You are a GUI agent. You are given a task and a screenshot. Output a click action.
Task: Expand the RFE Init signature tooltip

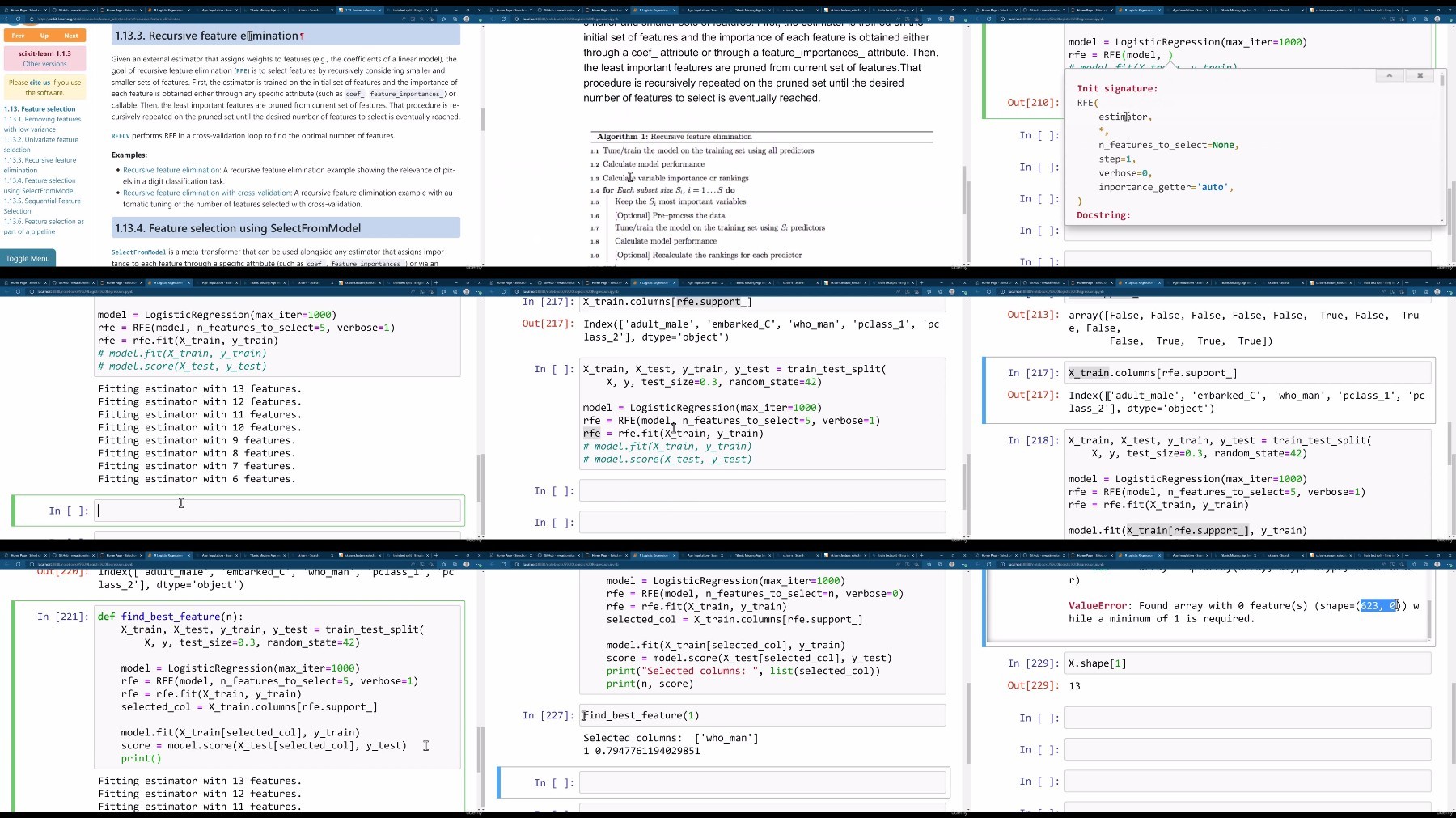coord(1390,75)
